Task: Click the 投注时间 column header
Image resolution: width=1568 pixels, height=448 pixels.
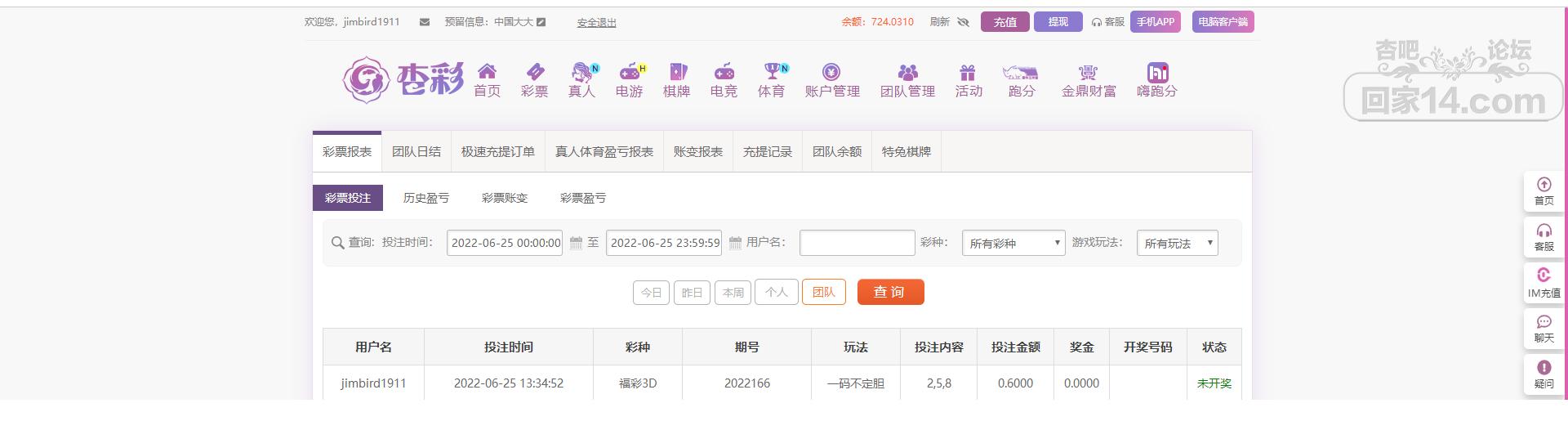Action: click(x=509, y=347)
